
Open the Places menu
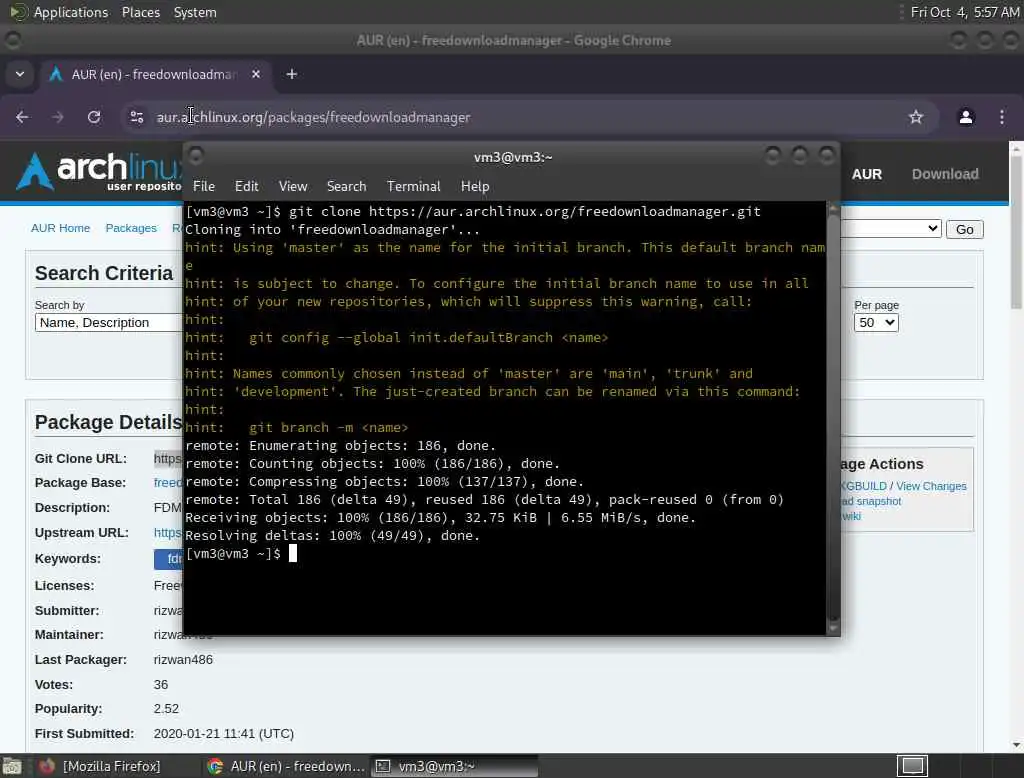pyautogui.click(x=140, y=12)
